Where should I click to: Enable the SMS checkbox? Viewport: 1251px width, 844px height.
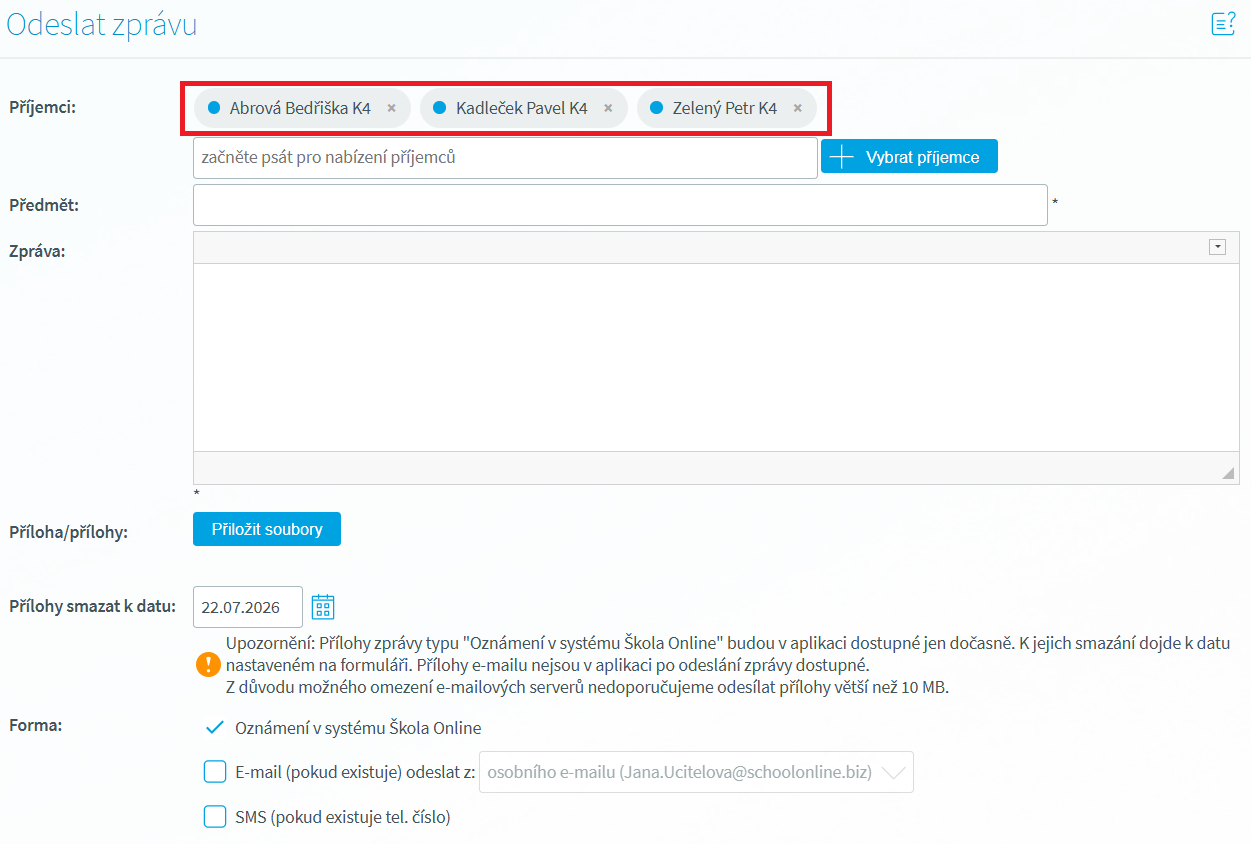click(x=215, y=817)
